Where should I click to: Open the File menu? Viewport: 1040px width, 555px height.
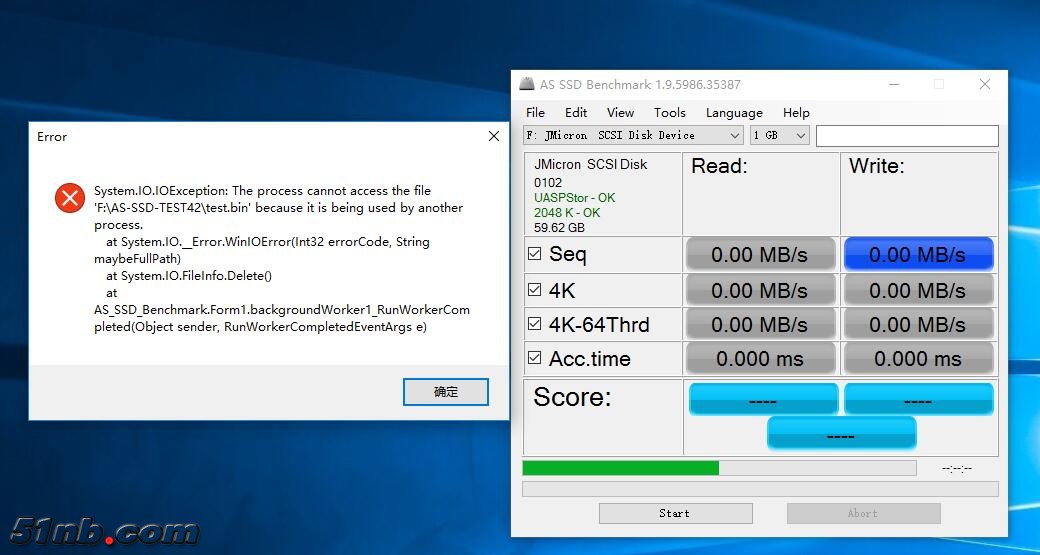[535, 113]
